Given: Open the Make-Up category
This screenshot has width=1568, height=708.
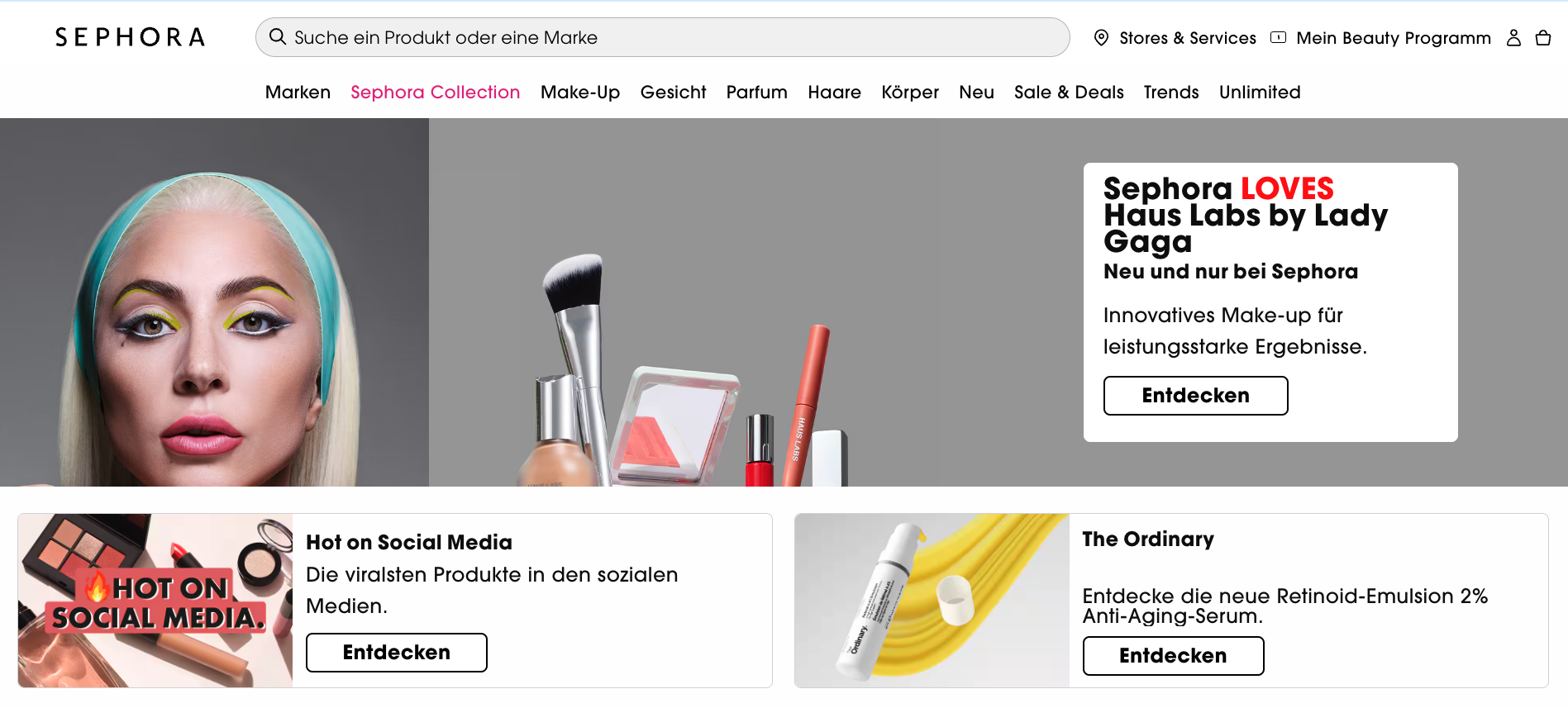Looking at the screenshot, I should 579,92.
